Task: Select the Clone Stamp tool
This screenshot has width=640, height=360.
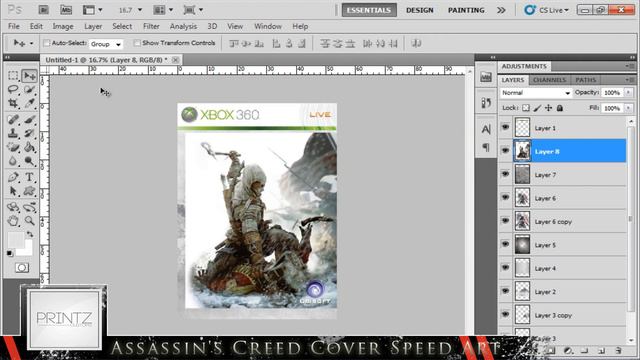Action: (13, 133)
